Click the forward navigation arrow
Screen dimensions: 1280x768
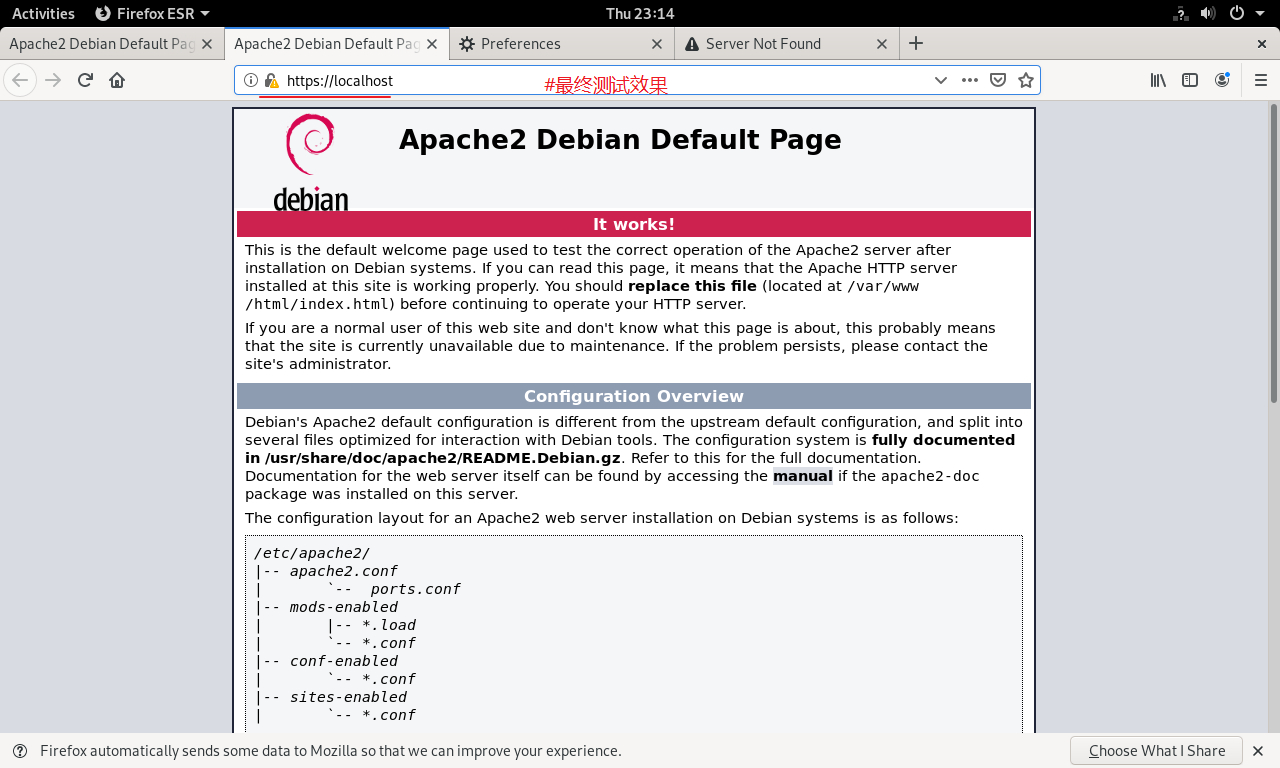click(53, 80)
